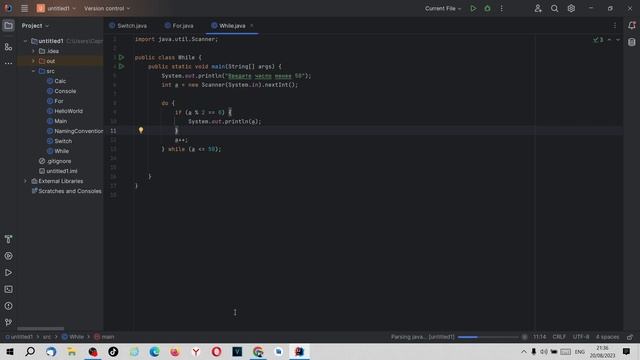Viewport: 640px width, 360px height.
Task: Toggle read-only lock icon in status bar
Action: click(630, 337)
